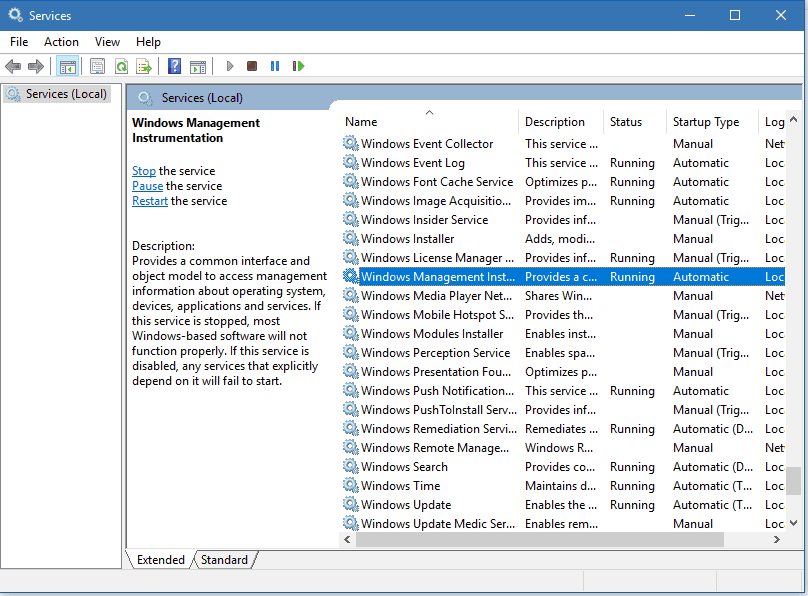Select Windows Remediation Servi... row
The width and height of the screenshot is (808, 596).
pos(563,429)
